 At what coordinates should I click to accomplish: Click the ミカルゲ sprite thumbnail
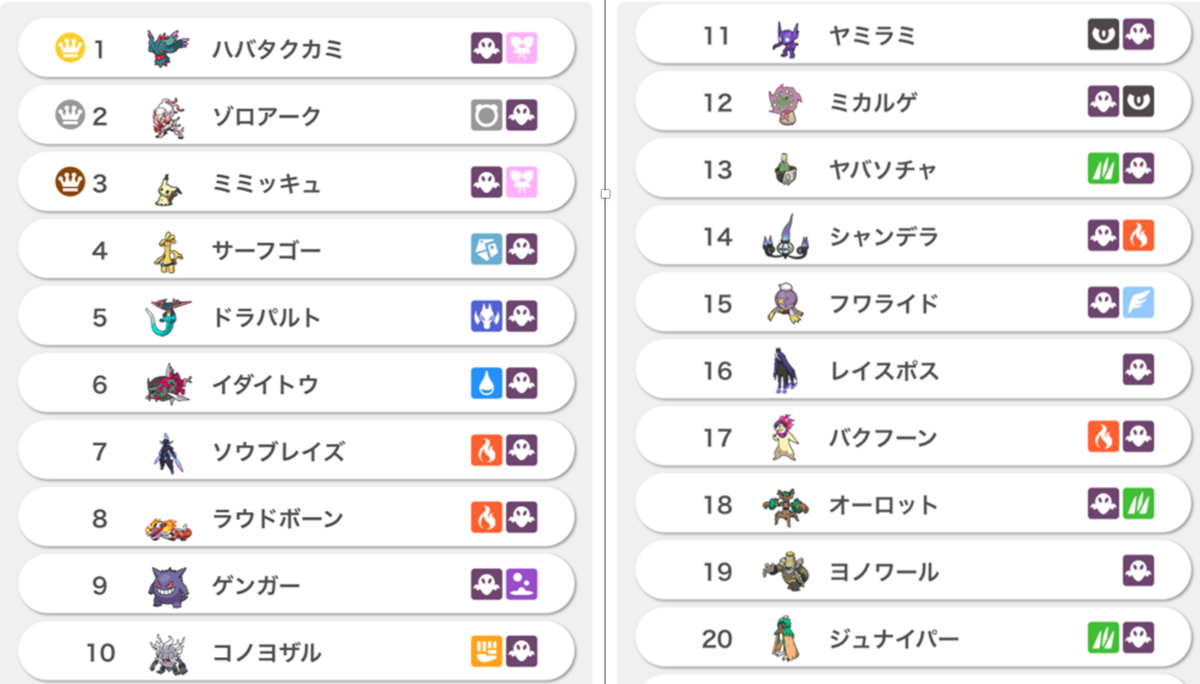coord(785,103)
